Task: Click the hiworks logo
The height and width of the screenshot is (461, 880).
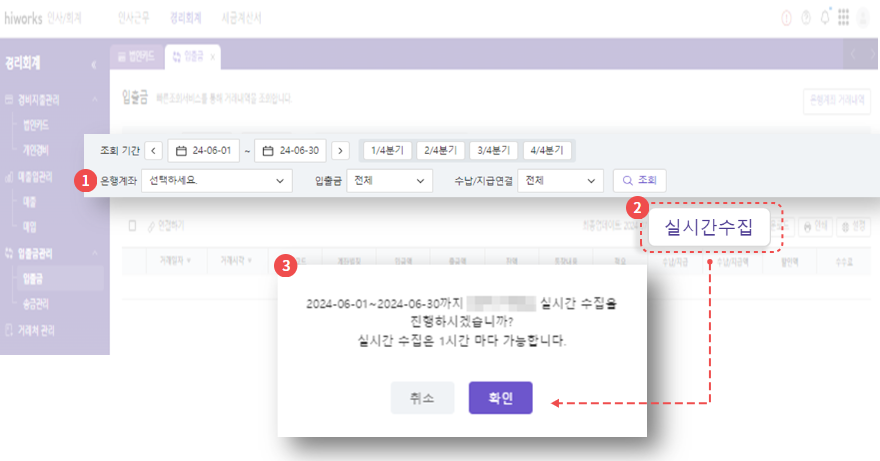Action: (x=23, y=19)
